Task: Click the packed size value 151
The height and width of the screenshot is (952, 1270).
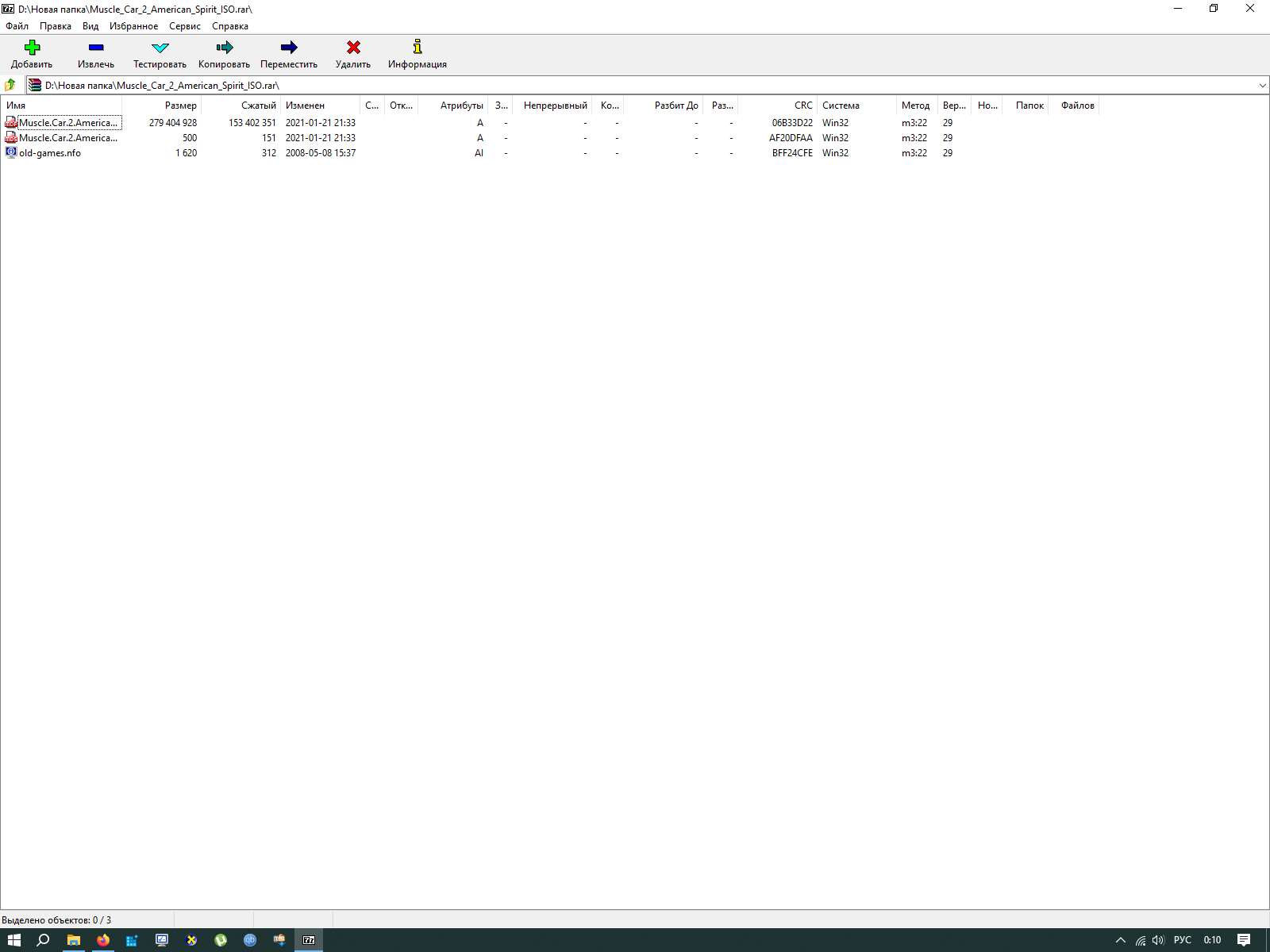Action: (269, 138)
